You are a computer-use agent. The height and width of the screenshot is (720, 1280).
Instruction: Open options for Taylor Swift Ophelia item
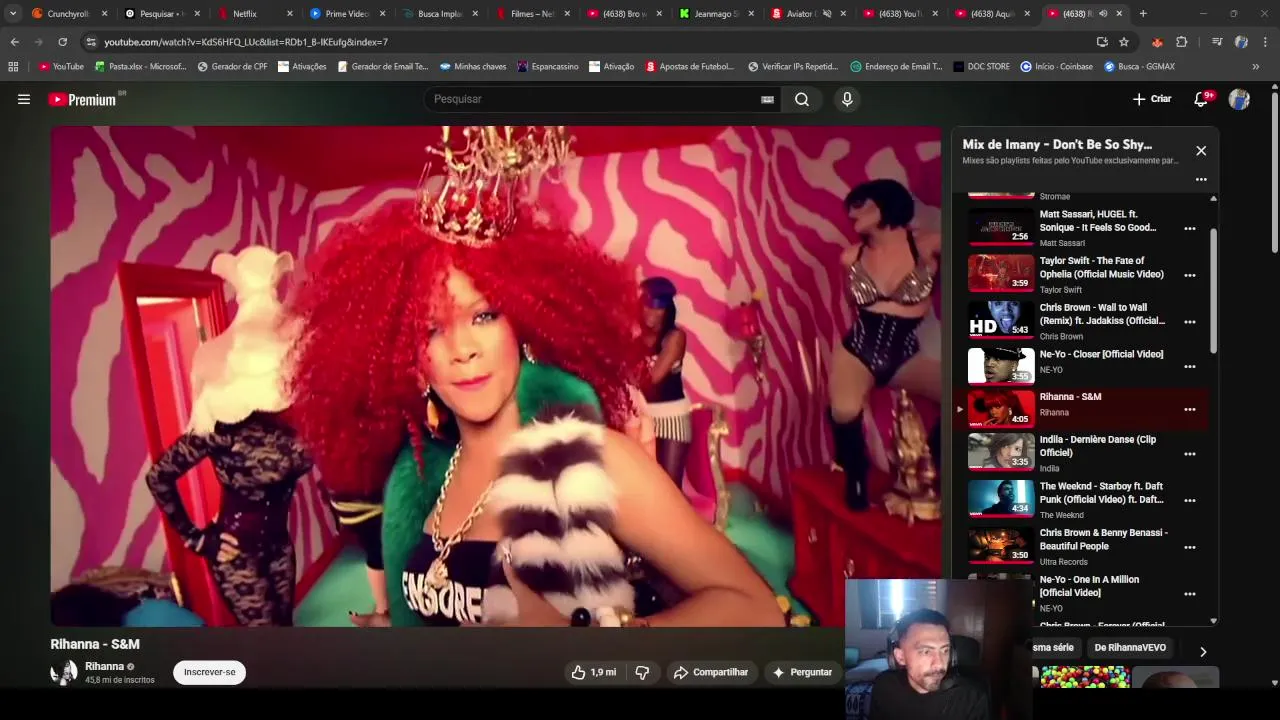pos(1190,275)
